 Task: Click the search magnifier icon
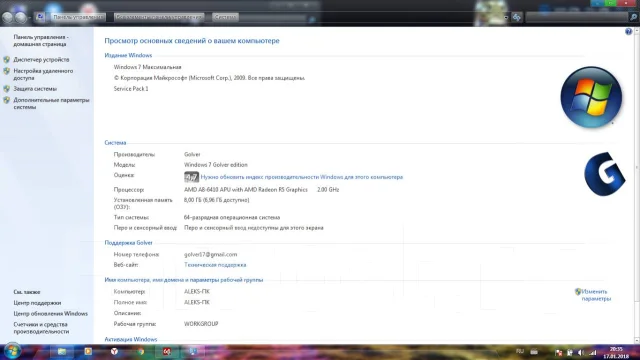pyautogui.click(x=633, y=17)
